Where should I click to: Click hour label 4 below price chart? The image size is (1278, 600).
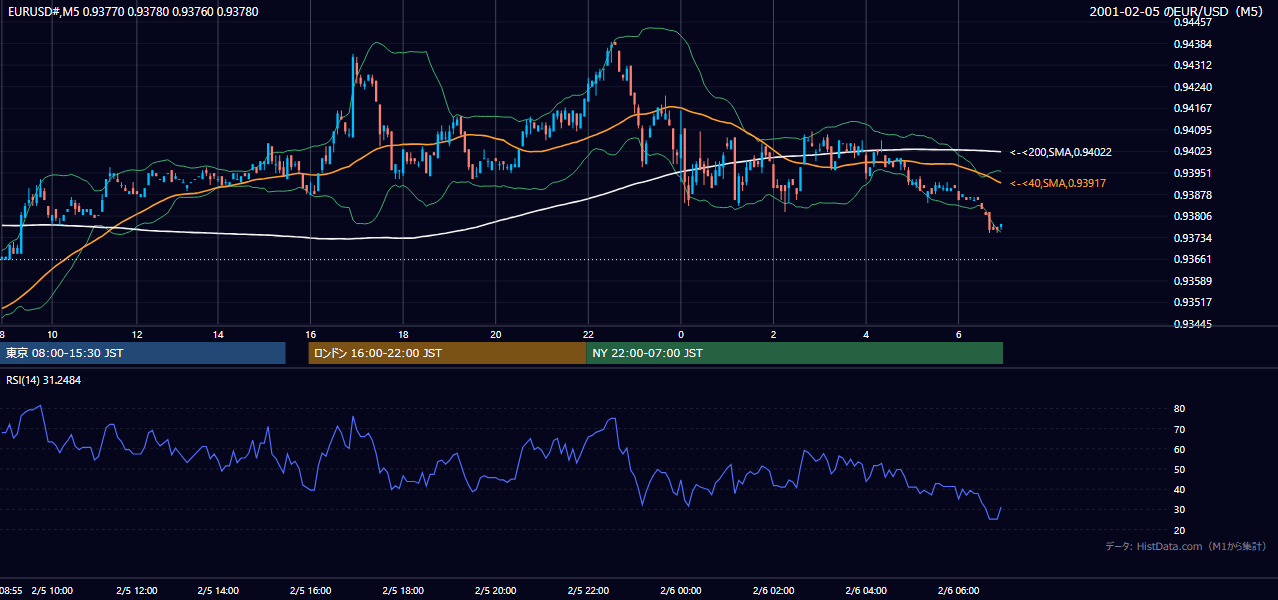pyautogui.click(x=867, y=334)
